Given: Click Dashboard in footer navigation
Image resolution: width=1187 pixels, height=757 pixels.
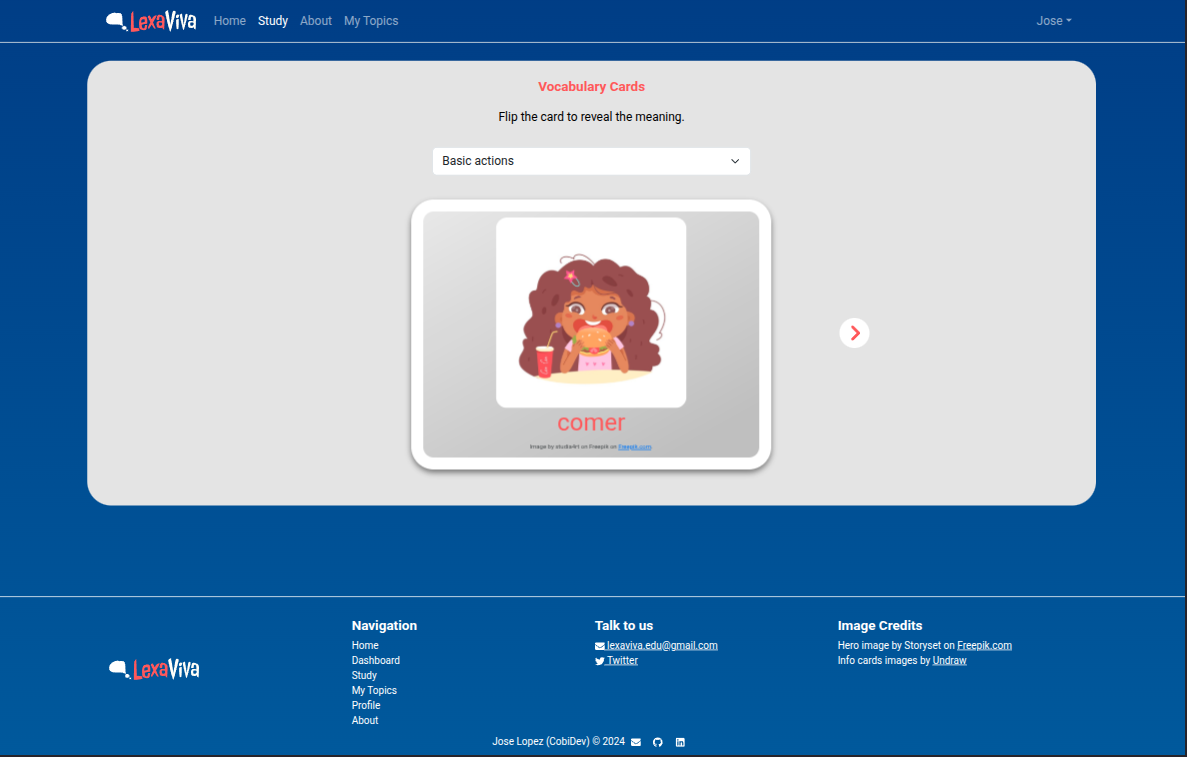Looking at the screenshot, I should pyautogui.click(x=375, y=660).
